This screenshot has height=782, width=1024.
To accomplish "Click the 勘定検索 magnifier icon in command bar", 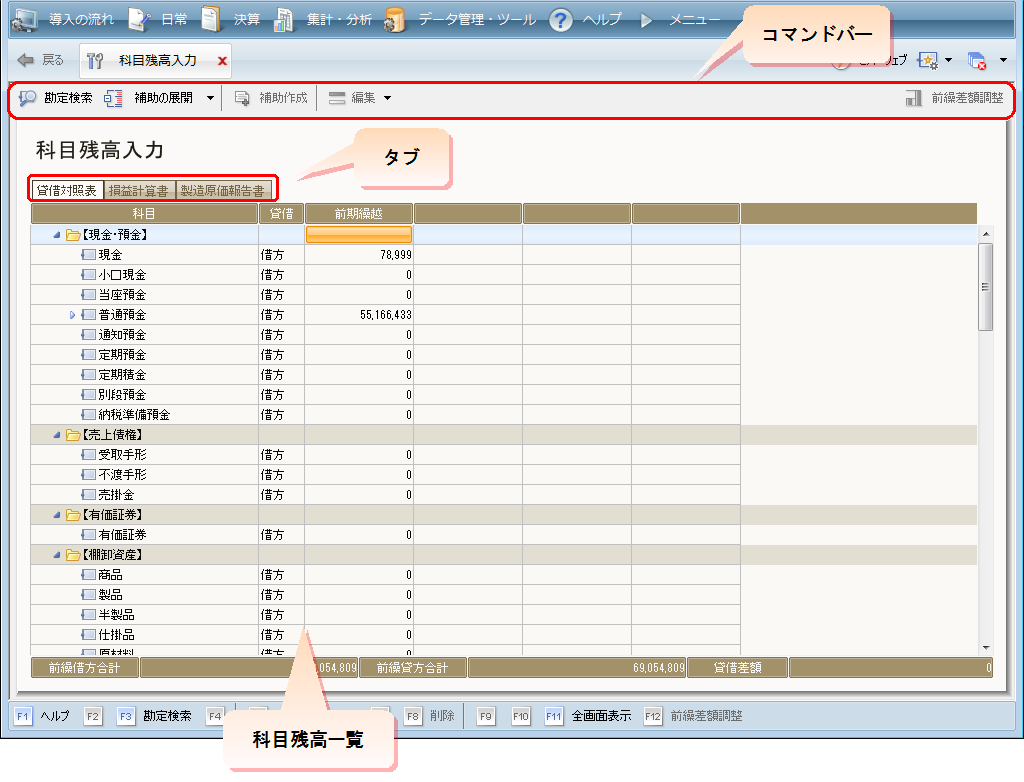I will pos(27,98).
